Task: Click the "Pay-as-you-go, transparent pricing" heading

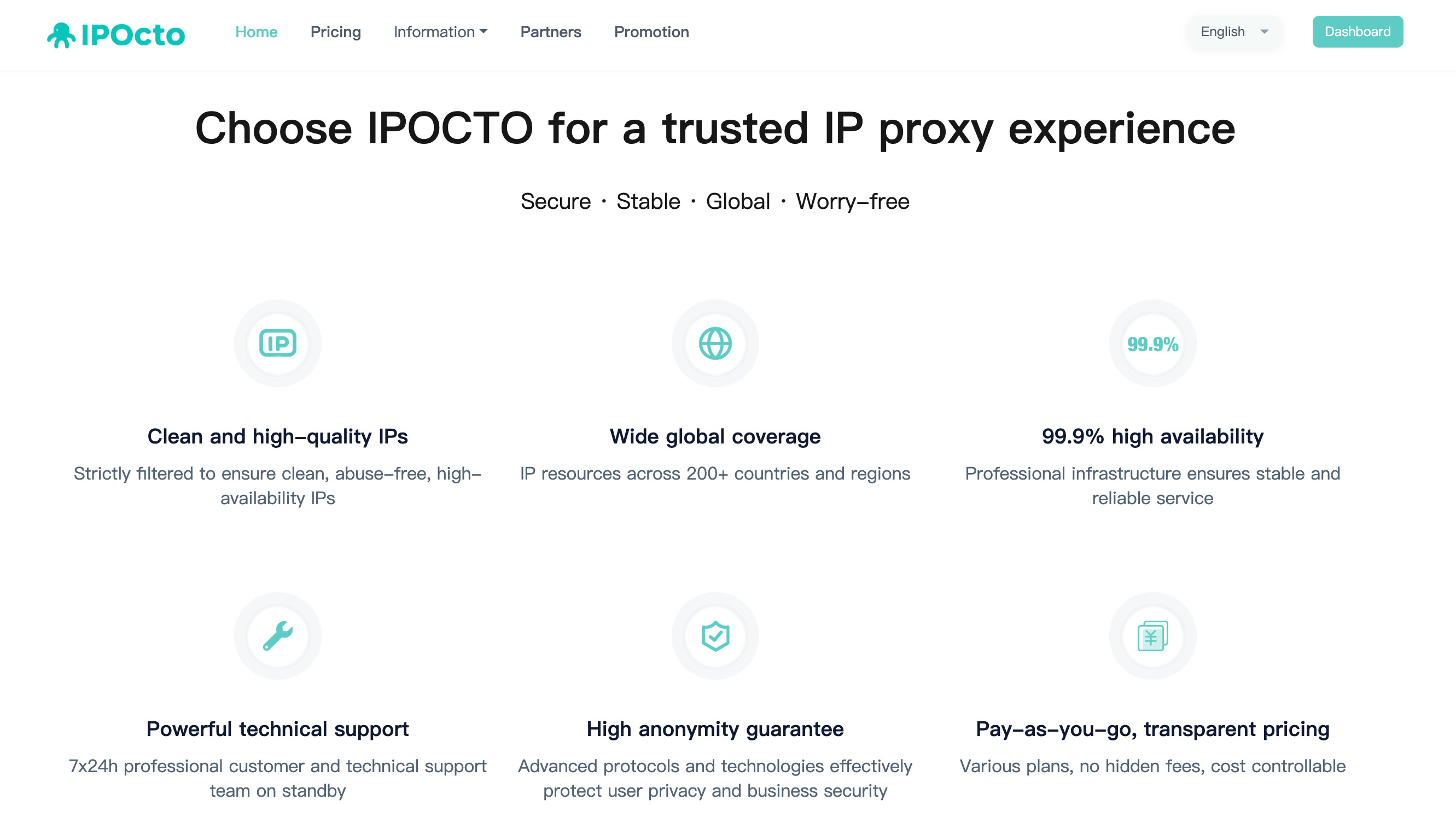Action: click(1152, 729)
